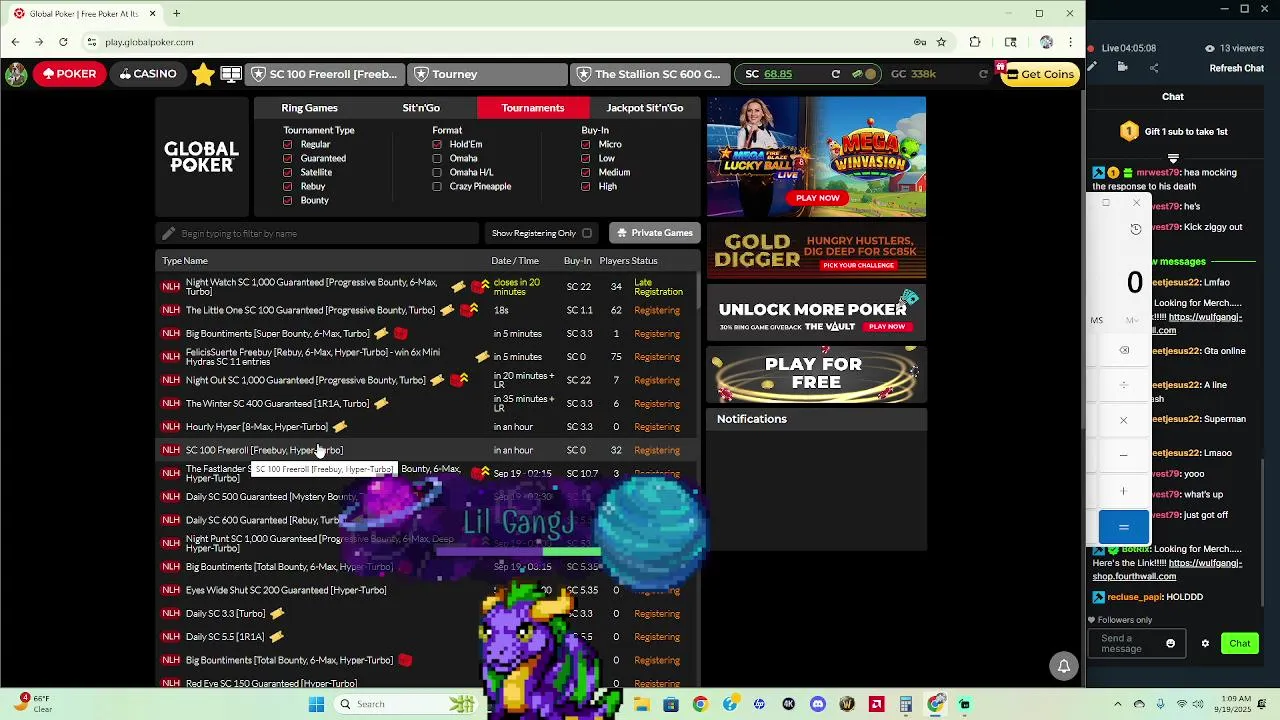Refresh the SC balance
Screen dimensions: 1280x720
(x=836, y=74)
